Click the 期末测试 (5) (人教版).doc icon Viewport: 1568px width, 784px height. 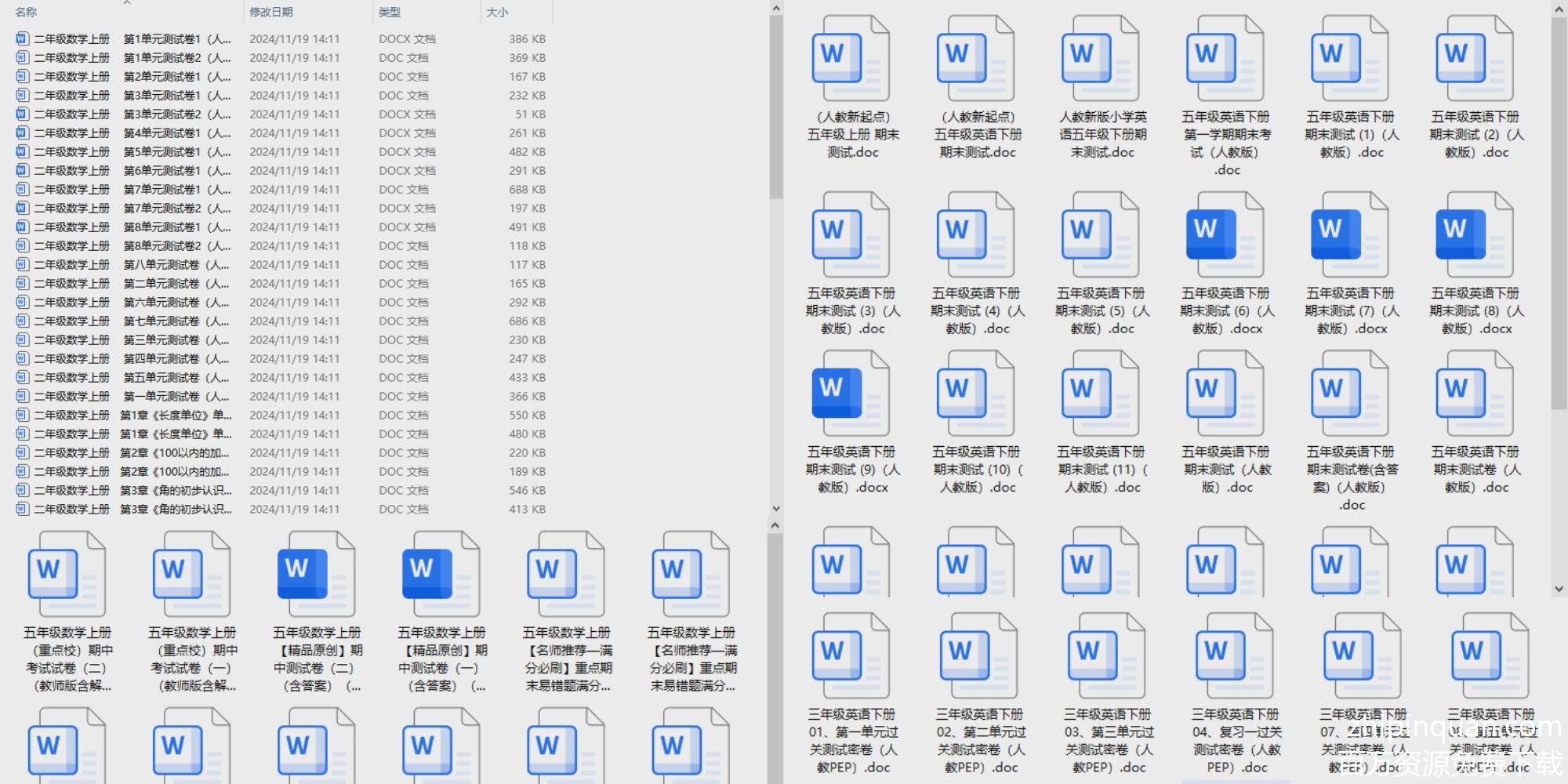1100,236
